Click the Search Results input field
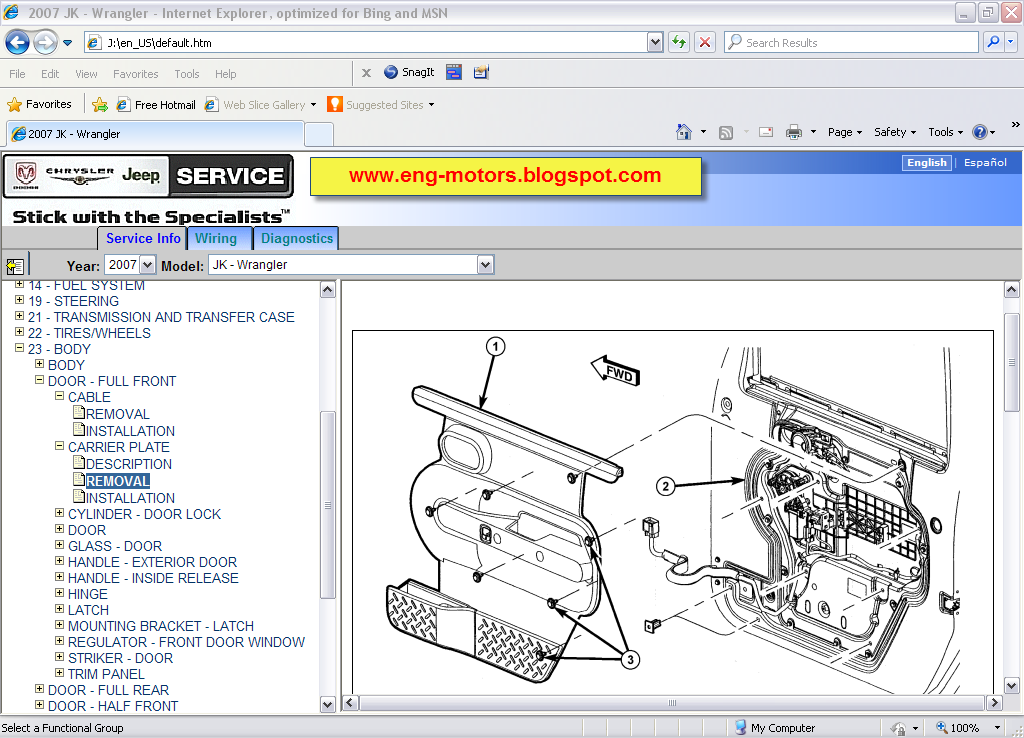The image size is (1024, 738). point(851,42)
